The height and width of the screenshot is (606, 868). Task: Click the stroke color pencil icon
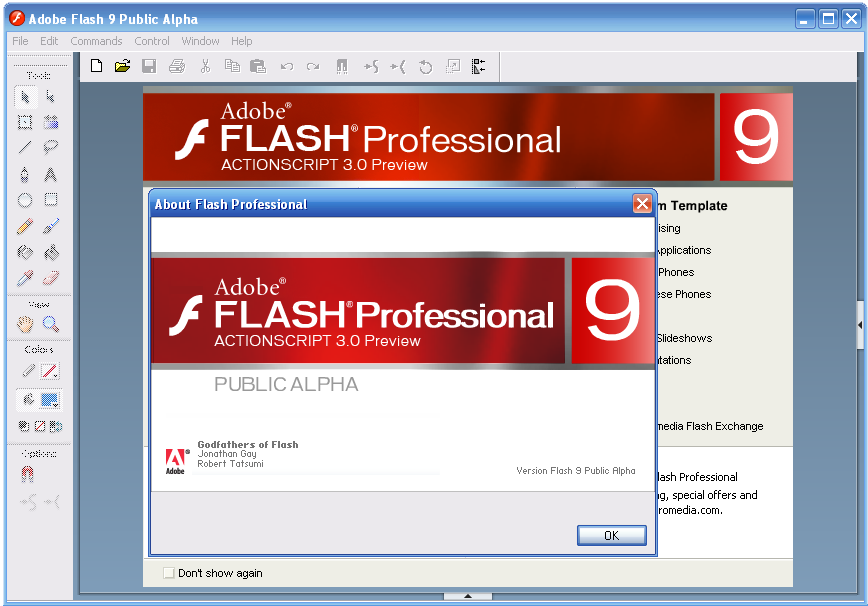28,371
